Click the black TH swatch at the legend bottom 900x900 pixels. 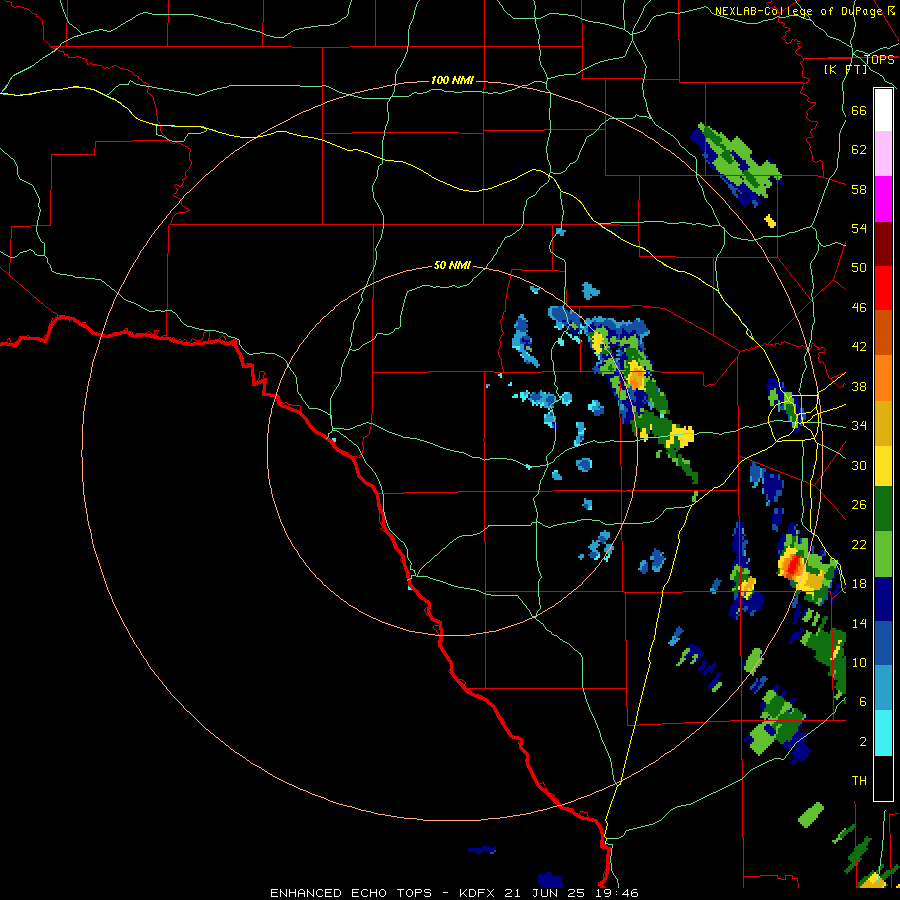pyautogui.click(x=883, y=778)
